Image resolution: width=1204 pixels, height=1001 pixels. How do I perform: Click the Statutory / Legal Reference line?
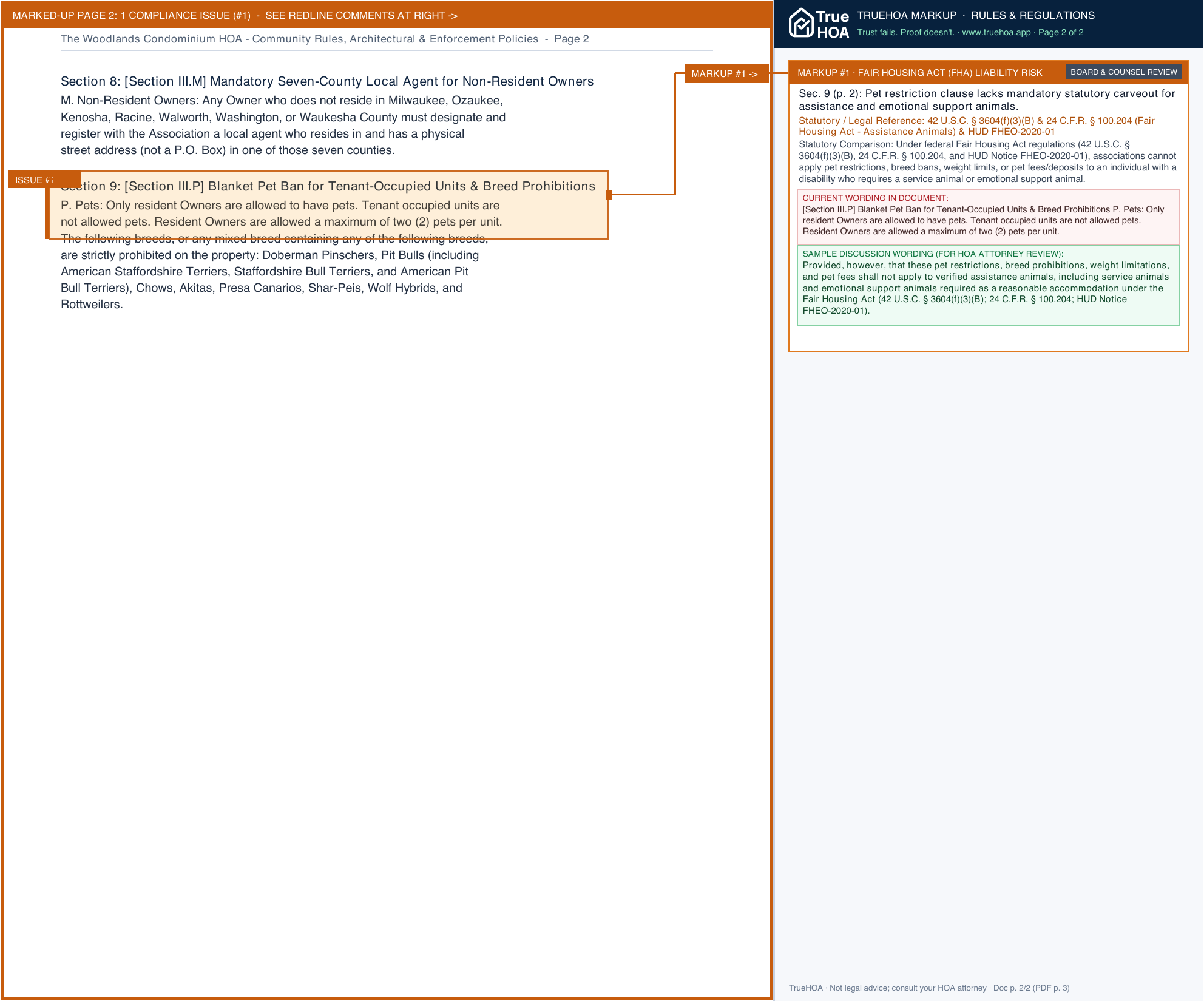976,126
